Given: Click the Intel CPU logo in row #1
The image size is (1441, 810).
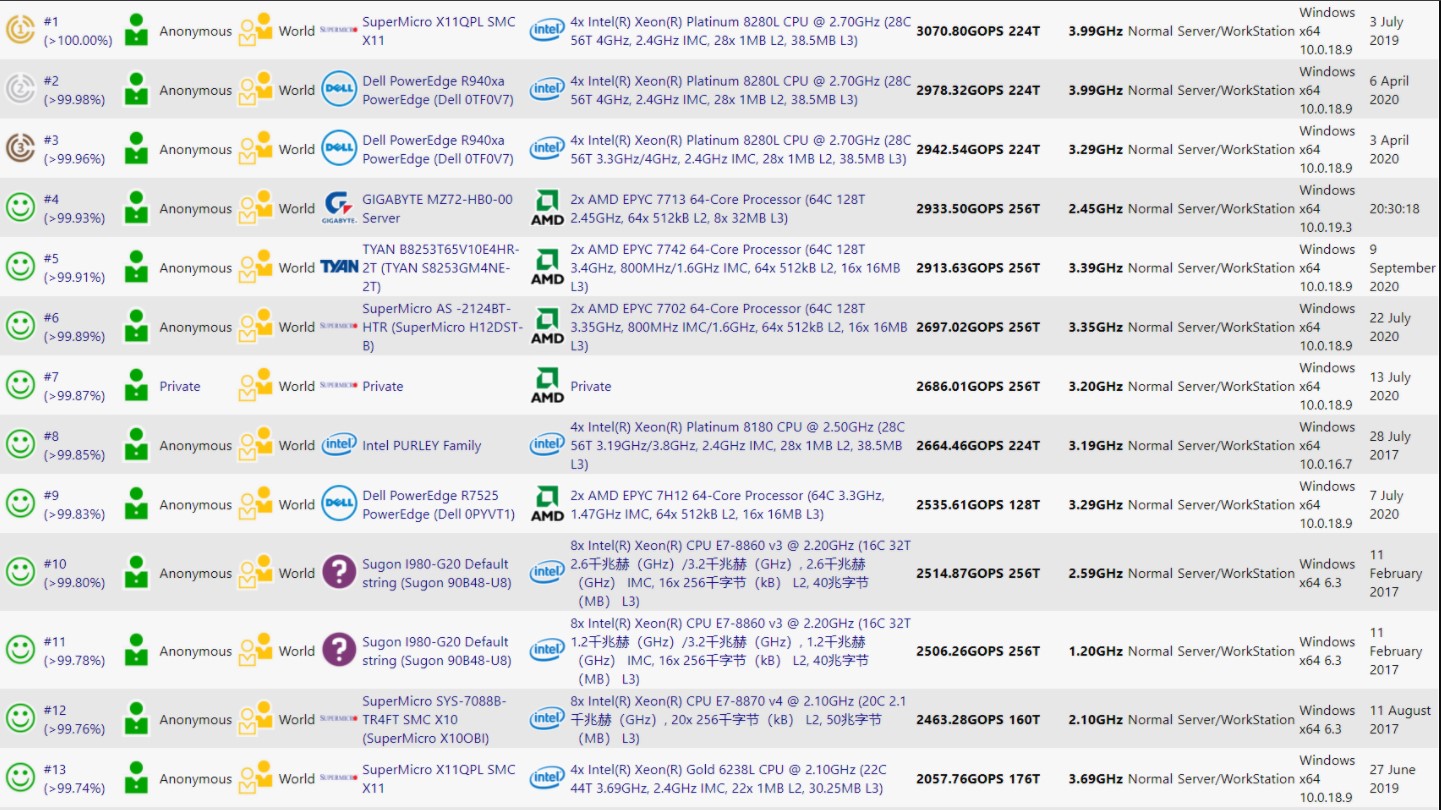Looking at the screenshot, I should [547, 31].
